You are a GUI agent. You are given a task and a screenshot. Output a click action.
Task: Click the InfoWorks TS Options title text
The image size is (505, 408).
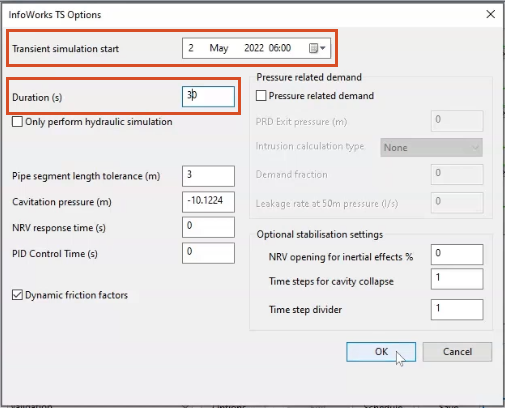point(55,15)
